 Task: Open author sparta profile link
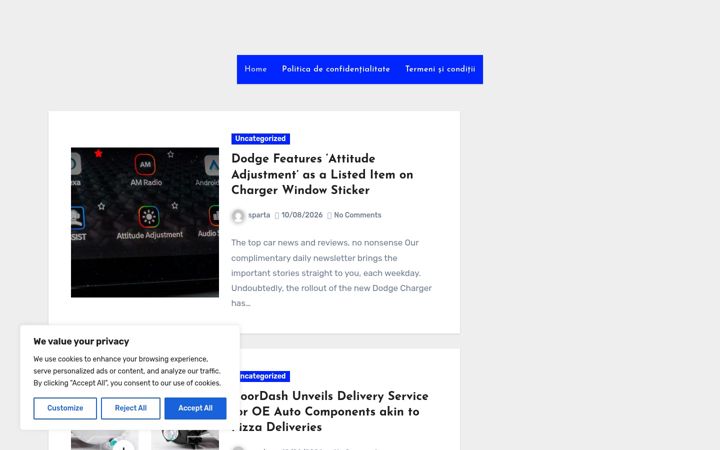click(259, 215)
